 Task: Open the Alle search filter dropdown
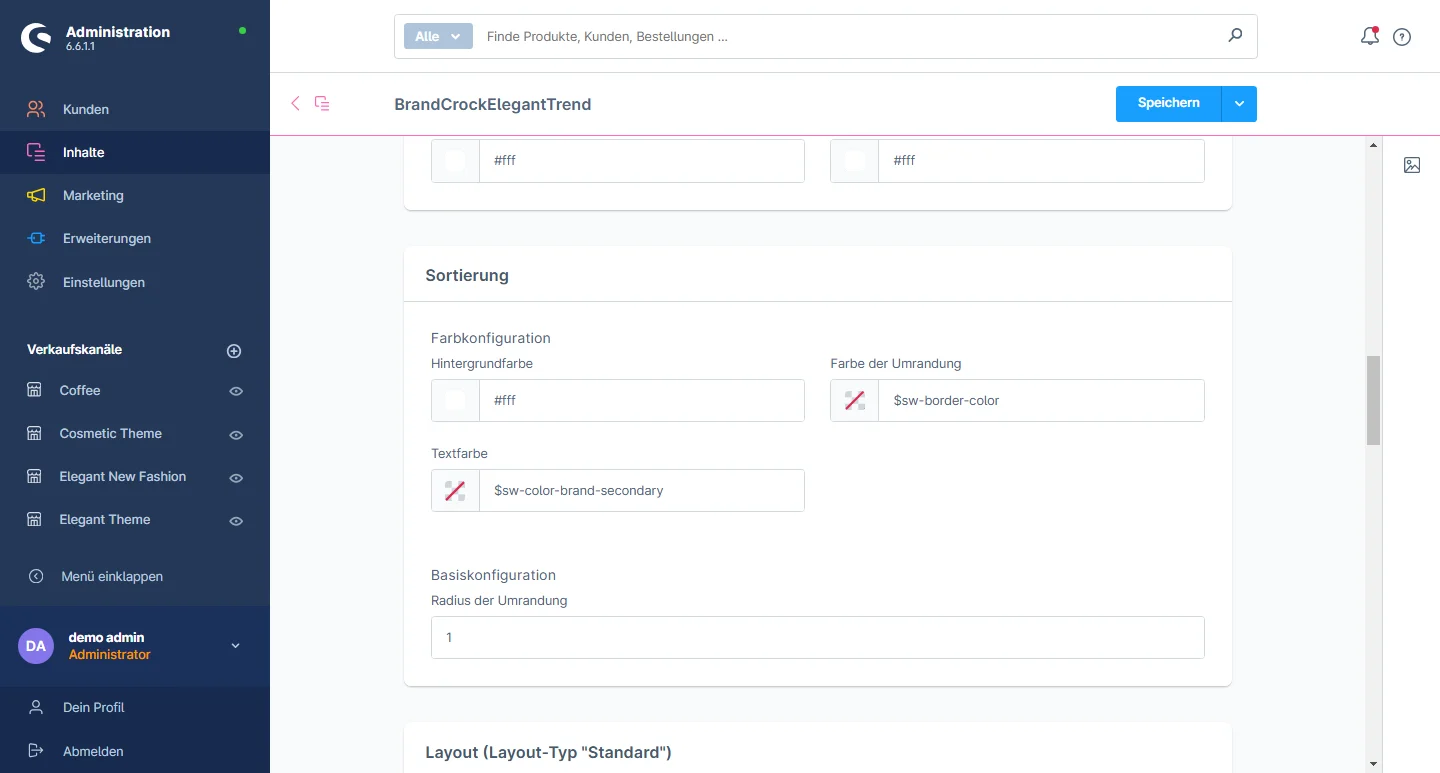point(437,36)
